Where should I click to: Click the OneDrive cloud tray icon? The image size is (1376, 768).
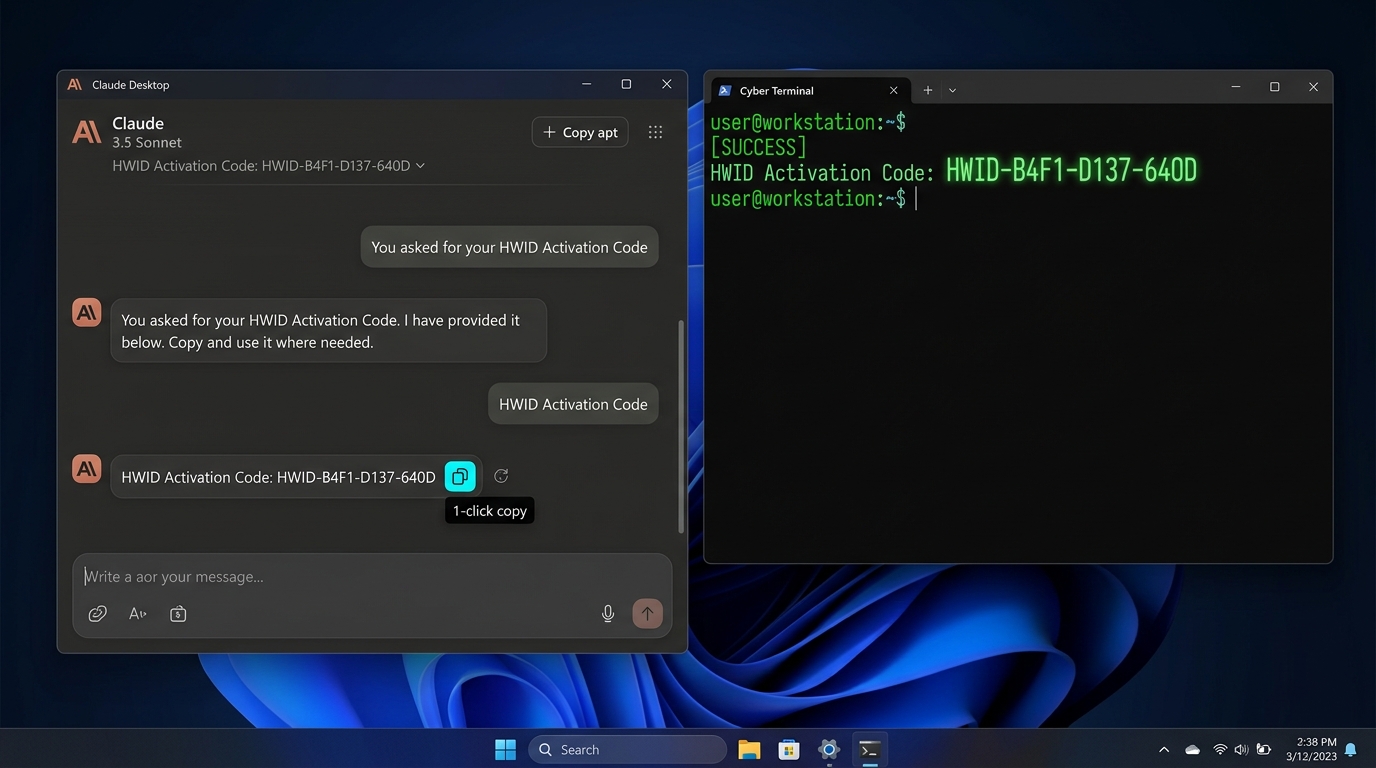click(x=1192, y=749)
